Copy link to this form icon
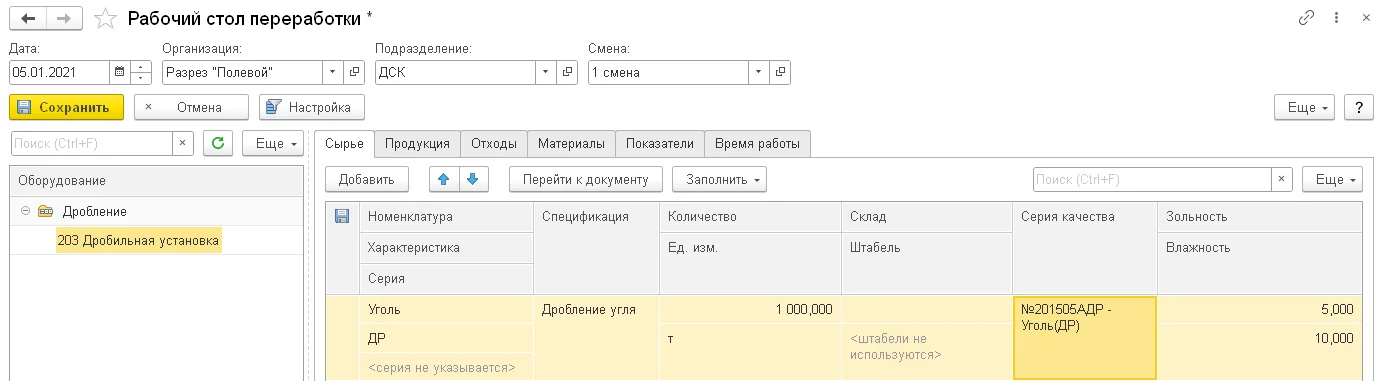This screenshot has width=1390, height=381. pyautogui.click(x=1306, y=18)
